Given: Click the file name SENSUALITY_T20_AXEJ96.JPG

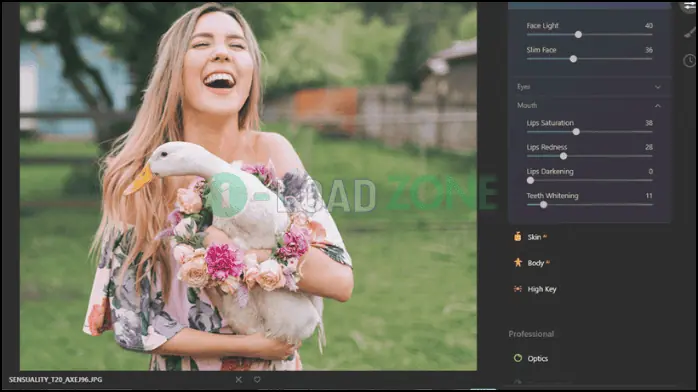Looking at the screenshot, I should pyautogui.click(x=55, y=380).
